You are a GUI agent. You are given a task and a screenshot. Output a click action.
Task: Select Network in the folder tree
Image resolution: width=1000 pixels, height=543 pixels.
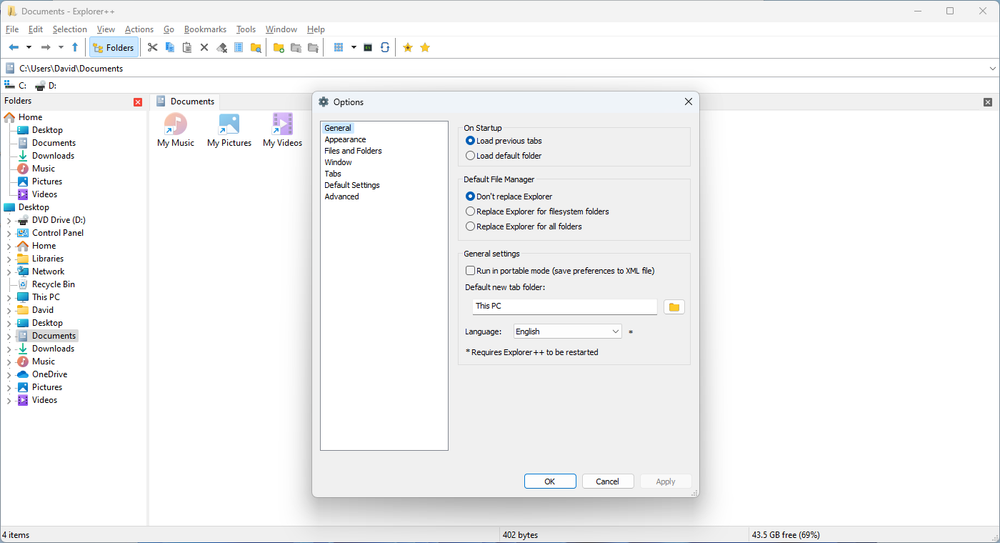coord(48,272)
